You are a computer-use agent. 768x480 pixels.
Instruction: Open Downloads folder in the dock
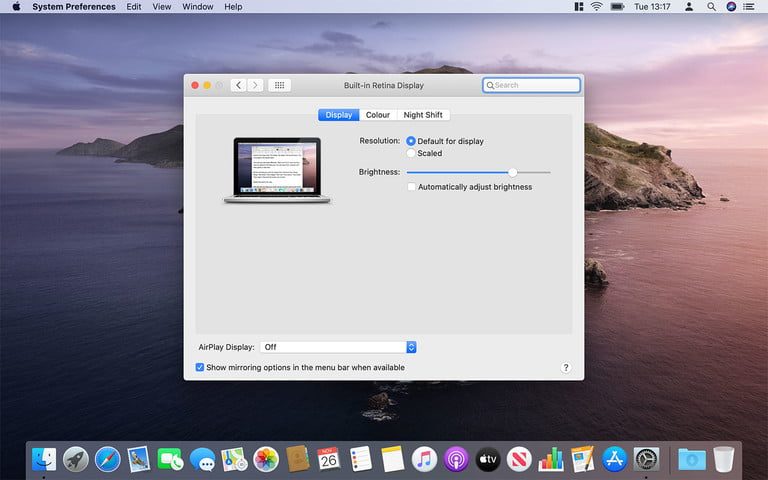pyautogui.click(x=692, y=459)
